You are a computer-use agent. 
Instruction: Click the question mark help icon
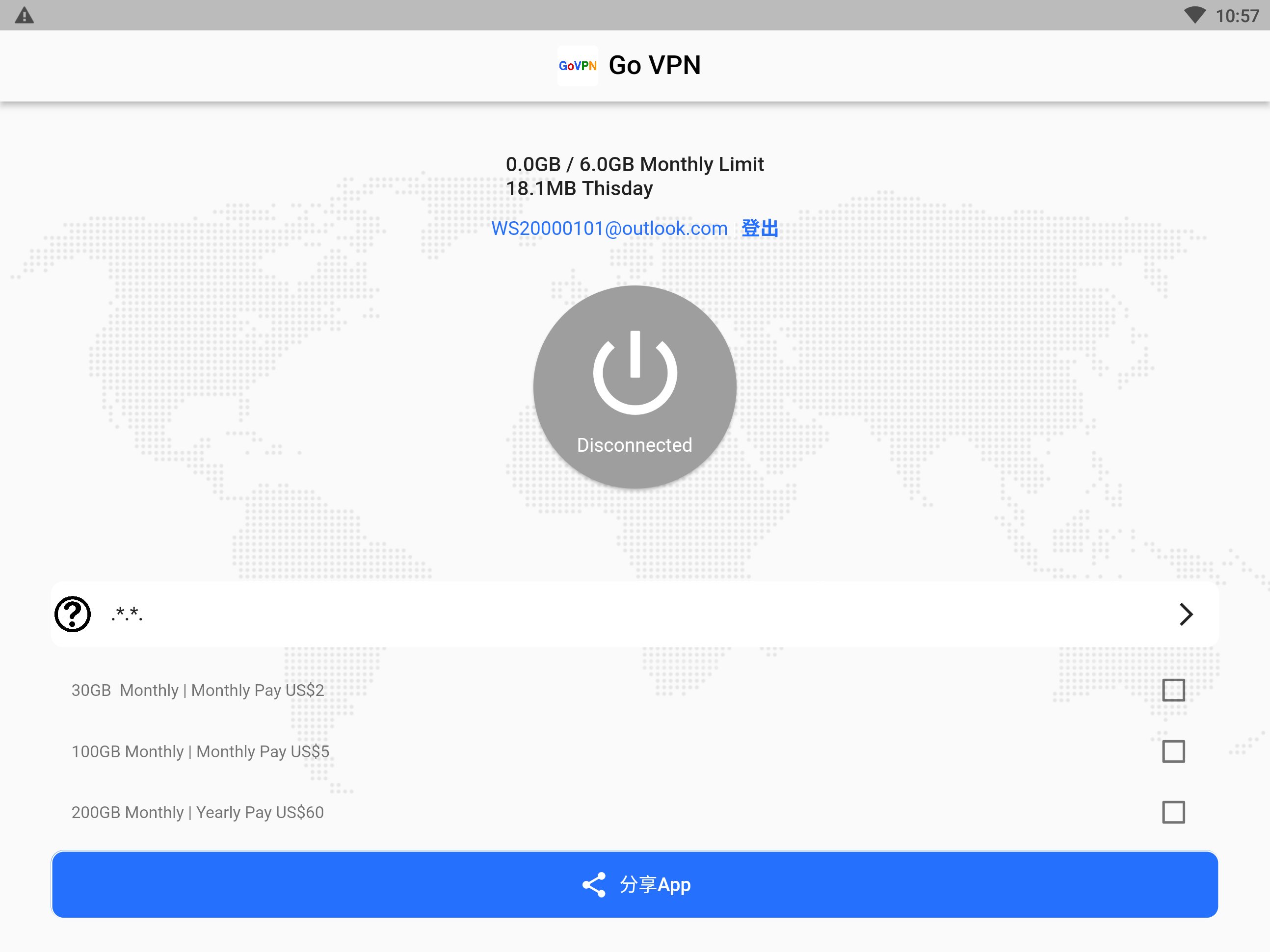tap(72, 614)
